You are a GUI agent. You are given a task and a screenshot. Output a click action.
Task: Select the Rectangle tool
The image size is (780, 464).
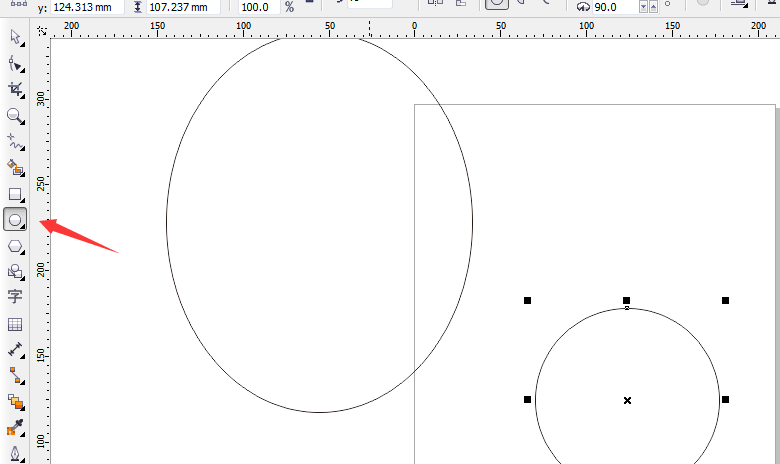(x=15, y=194)
